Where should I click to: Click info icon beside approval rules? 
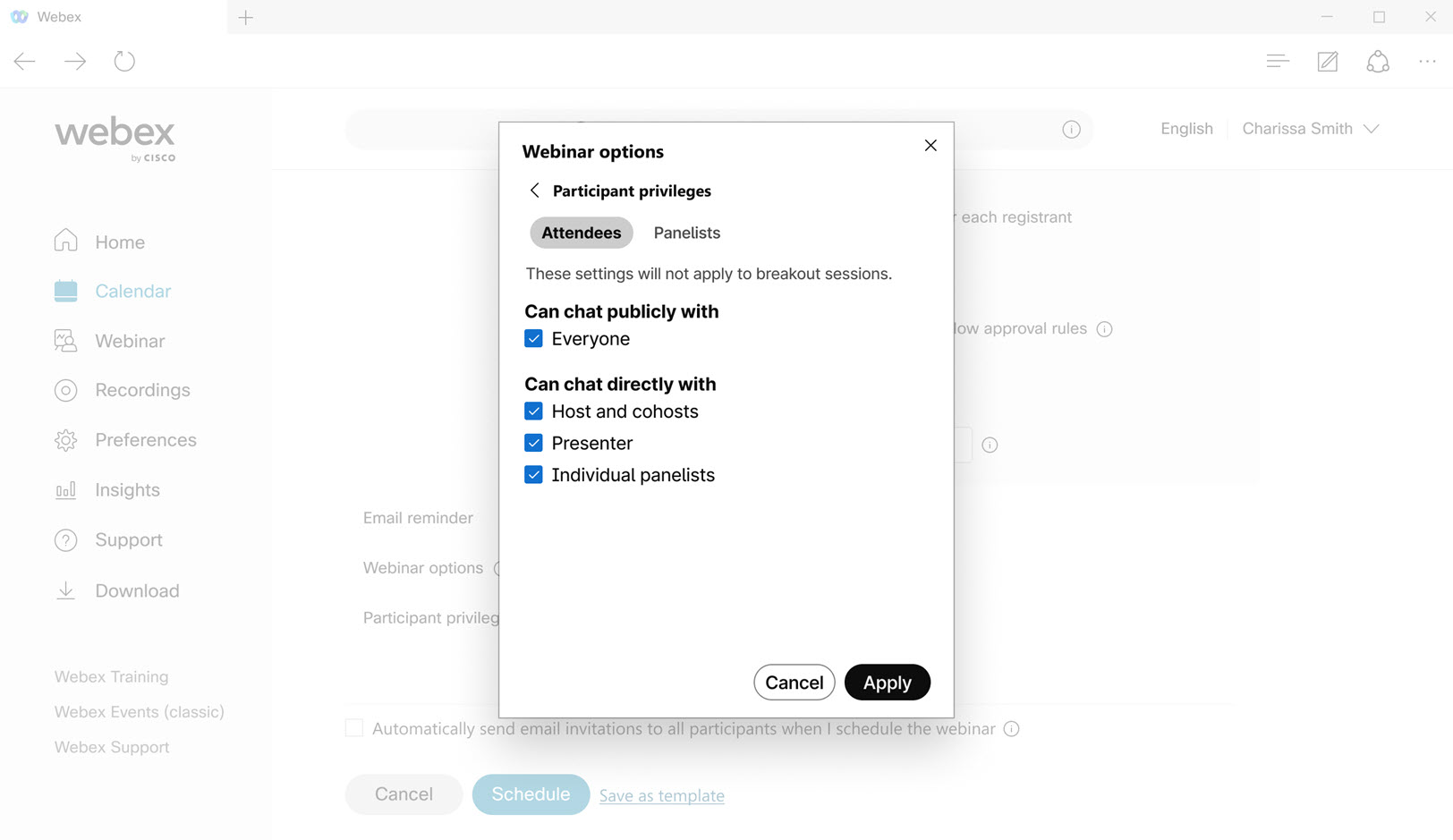(x=1105, y=329)
